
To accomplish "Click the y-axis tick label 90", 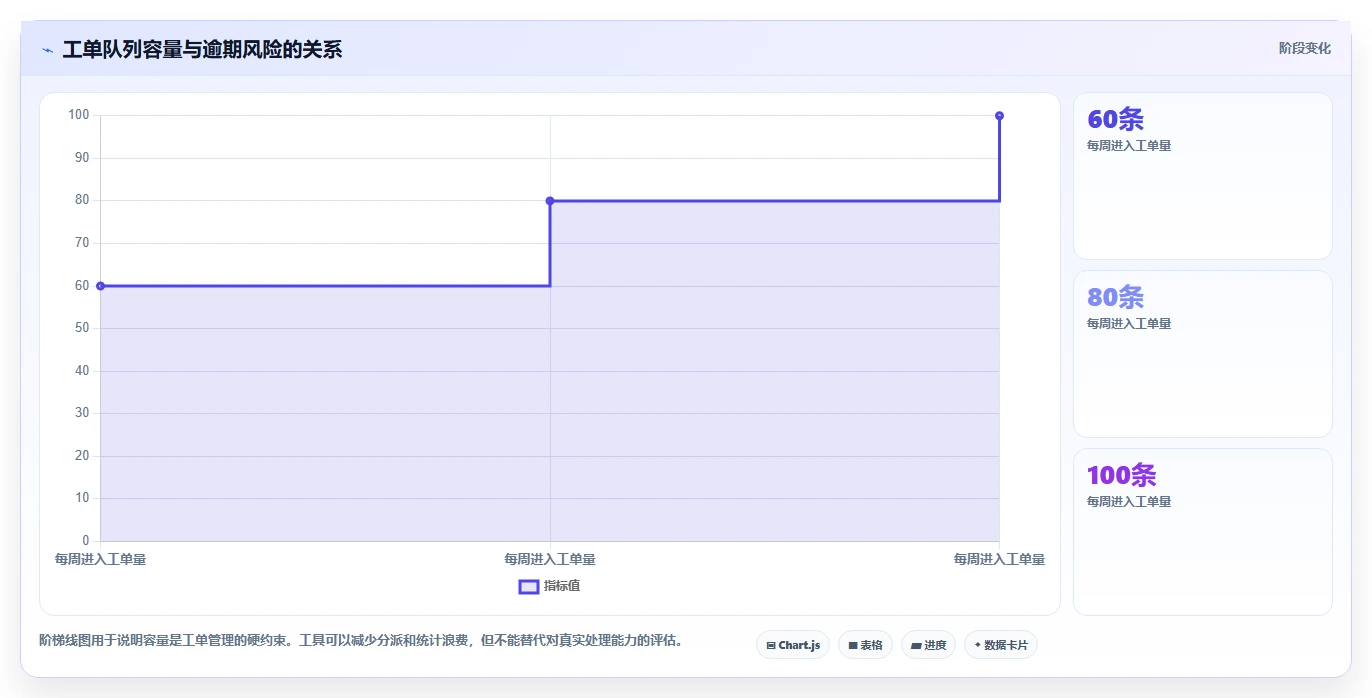I will [82, 158].
